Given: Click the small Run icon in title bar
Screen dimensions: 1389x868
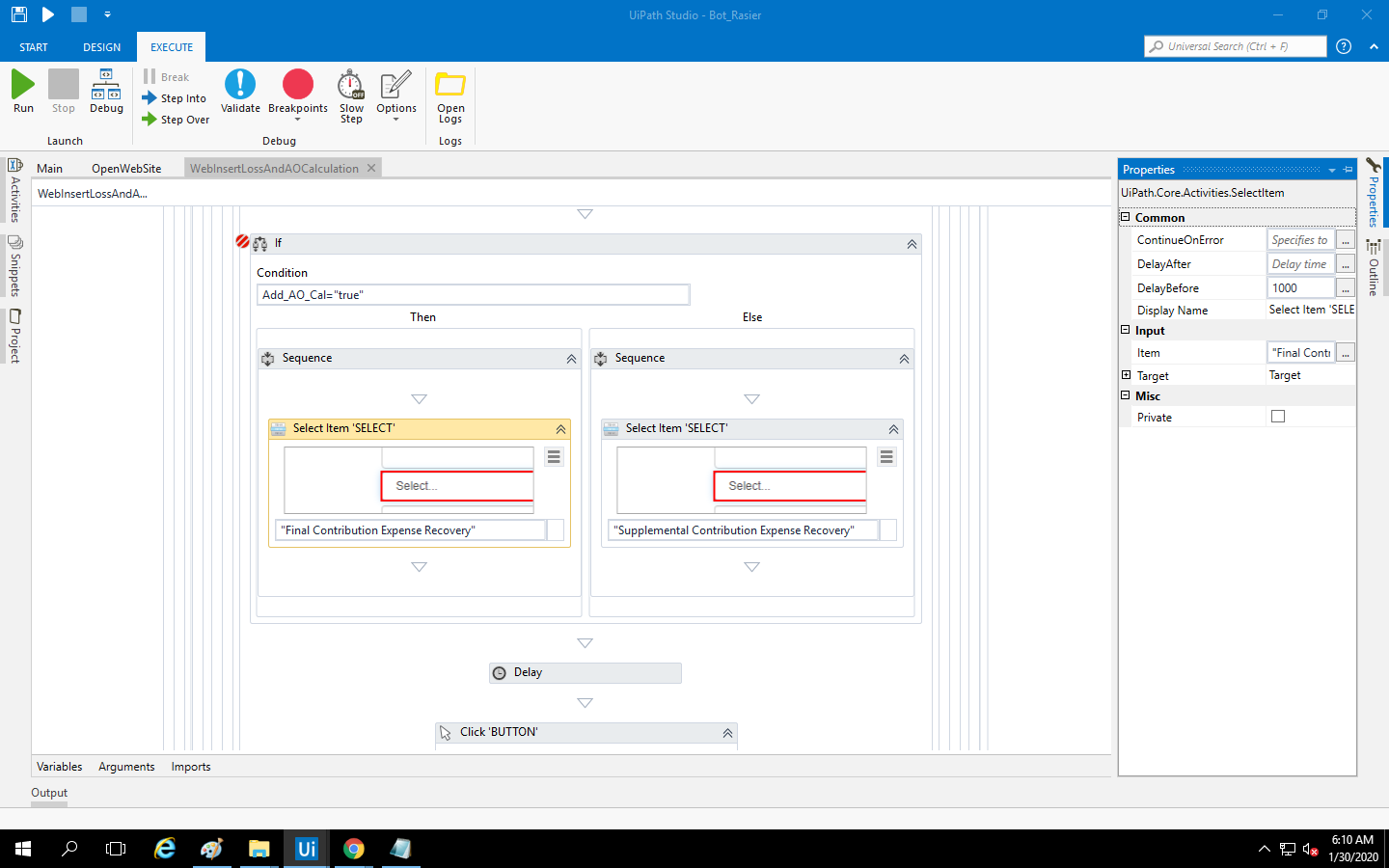Looking at the screenshot, I should tap(48, 14).
